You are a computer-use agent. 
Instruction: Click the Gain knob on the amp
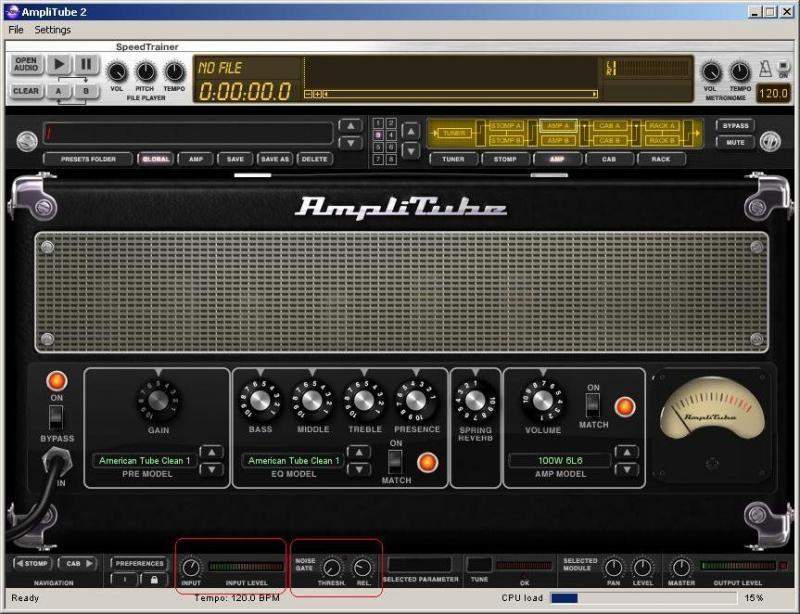tap(157, 401)
